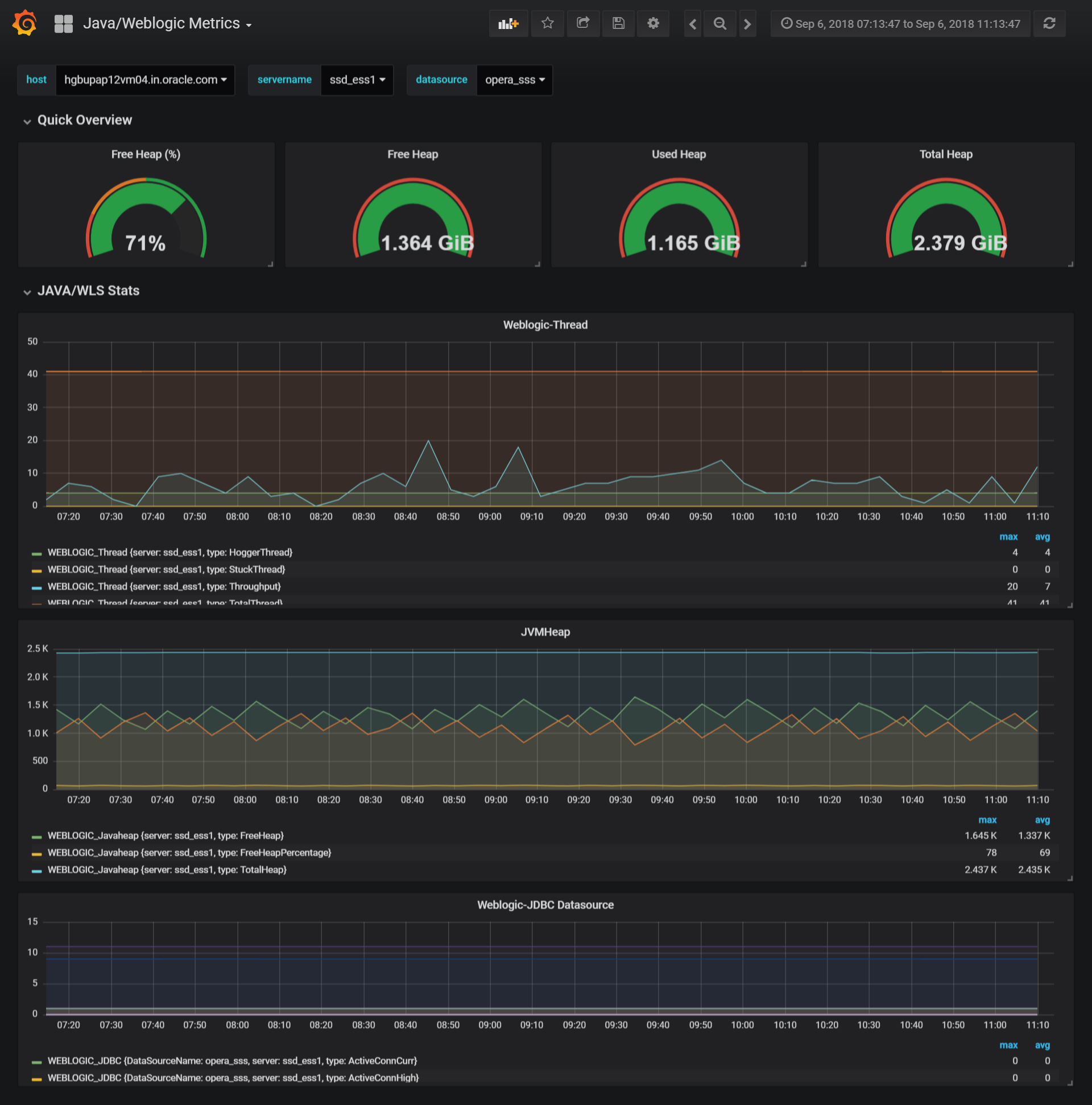Collapse the JAVA/WLS Stats row
This screenshot has width=1092, height=1105.
click(x=88, y=291)
